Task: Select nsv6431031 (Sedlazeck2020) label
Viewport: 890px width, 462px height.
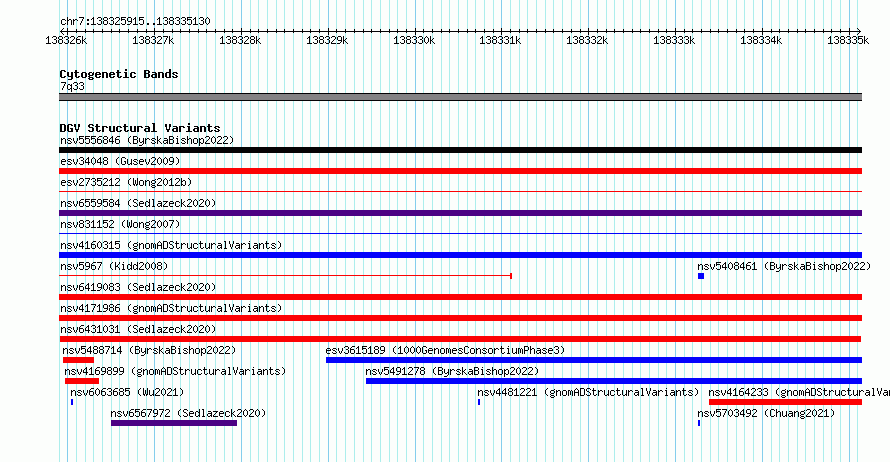Action: pos(138,329)
